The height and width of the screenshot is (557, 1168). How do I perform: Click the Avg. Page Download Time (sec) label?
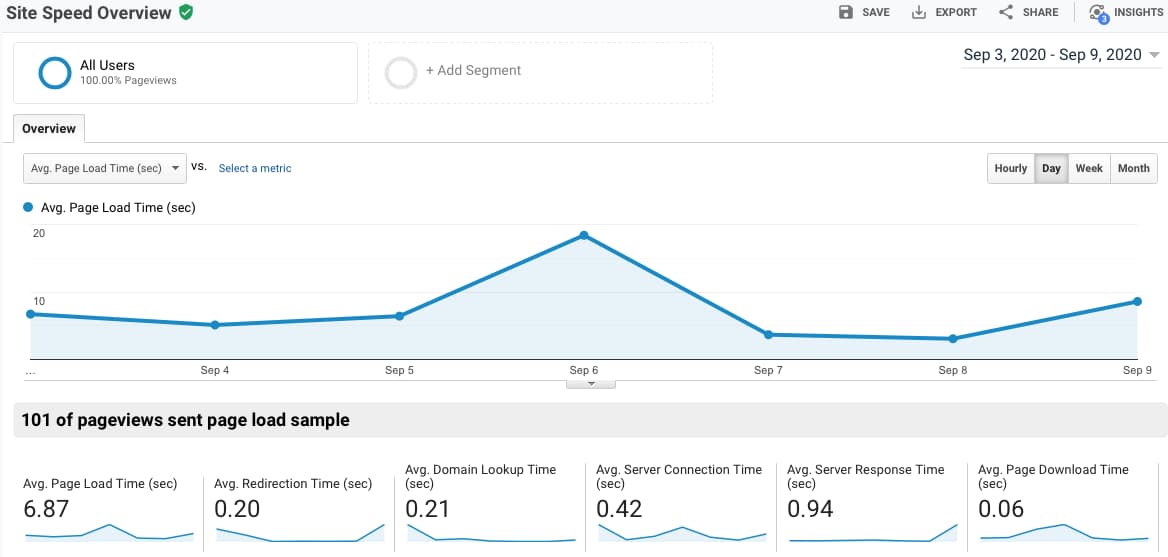(1053, 477)
